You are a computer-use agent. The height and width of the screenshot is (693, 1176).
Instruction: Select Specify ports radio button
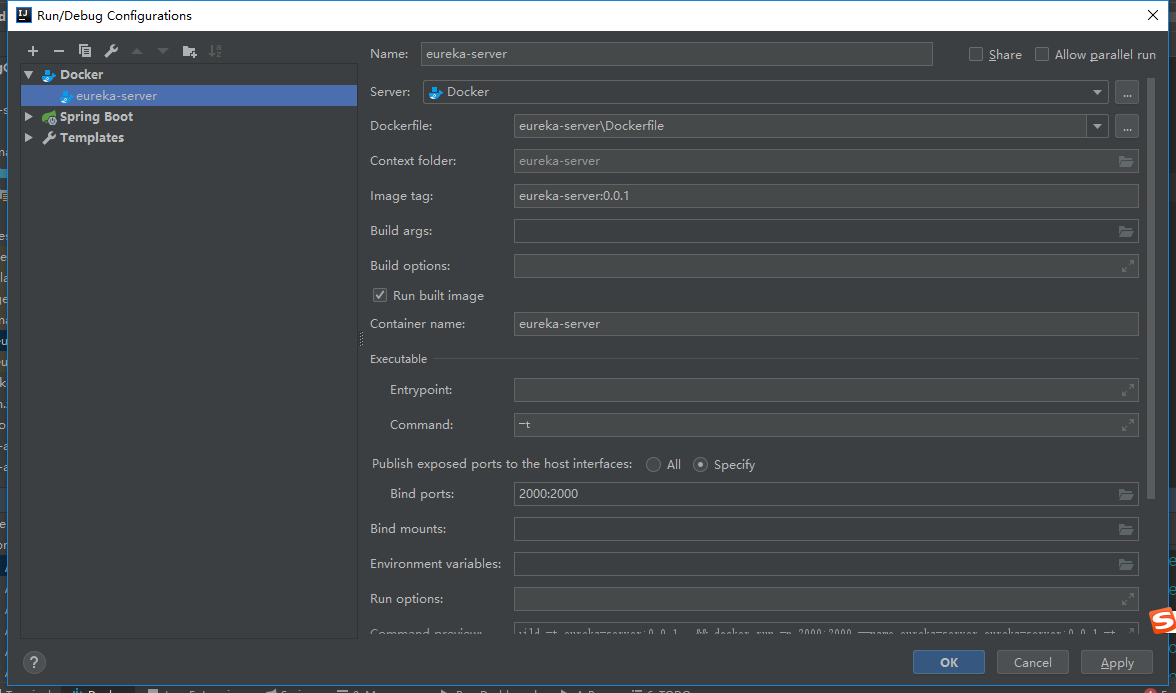click(x=700, y=465)
